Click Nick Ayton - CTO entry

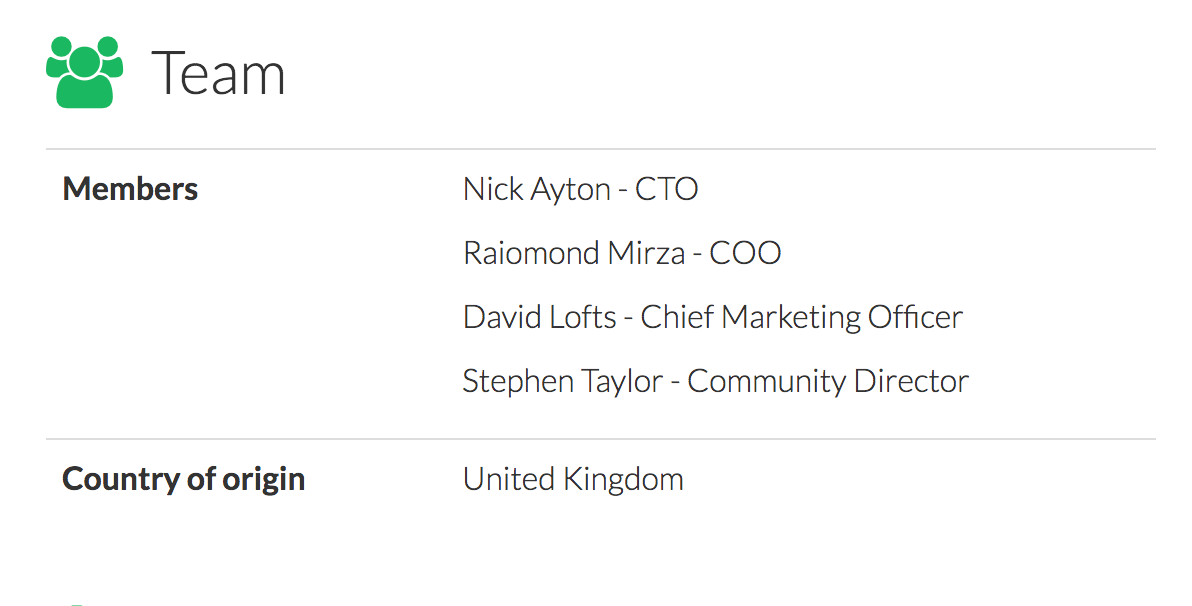tap(581, 189)
